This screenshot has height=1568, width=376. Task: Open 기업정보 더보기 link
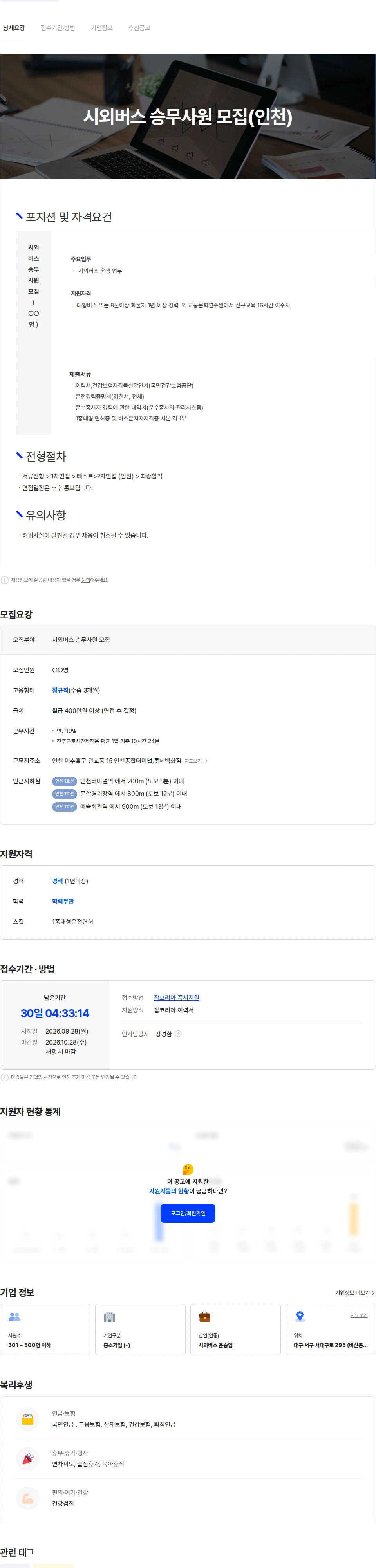point(355,1293)
